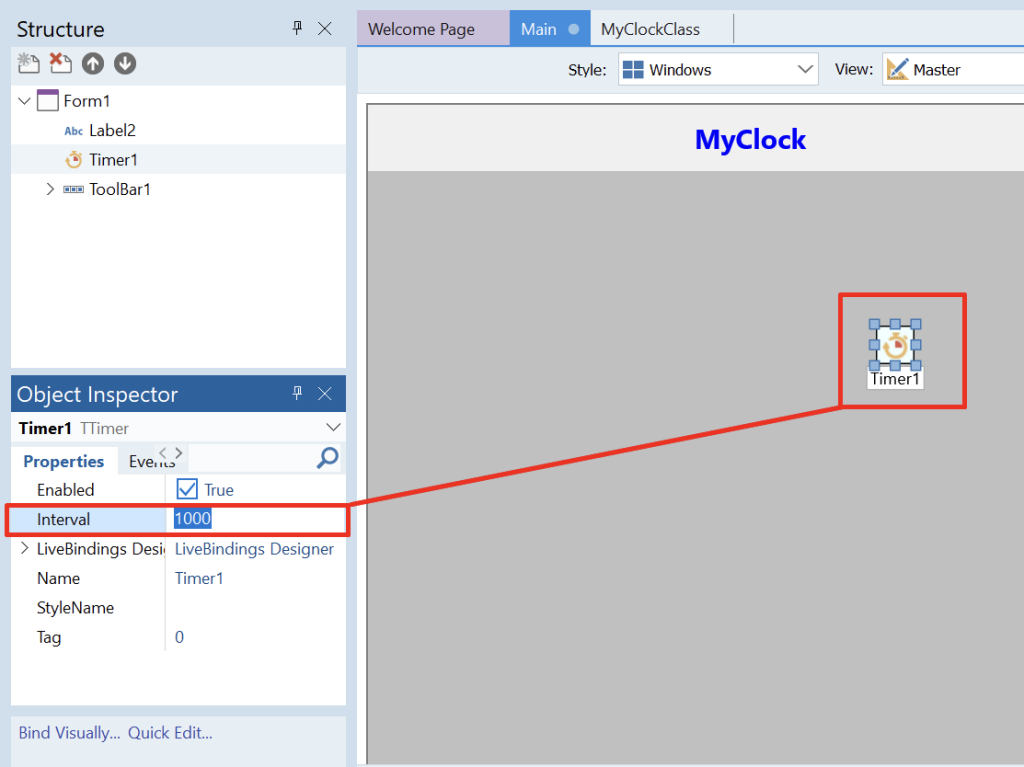This screenshot has height=767, width=1024.
Task: Select Label2 in the Structure tree
Action: [x=112, y=130]
